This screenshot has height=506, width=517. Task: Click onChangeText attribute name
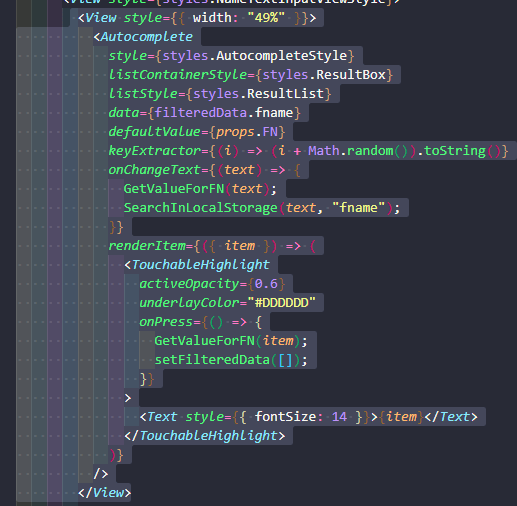pyautogui.click(x=155, y=170)
